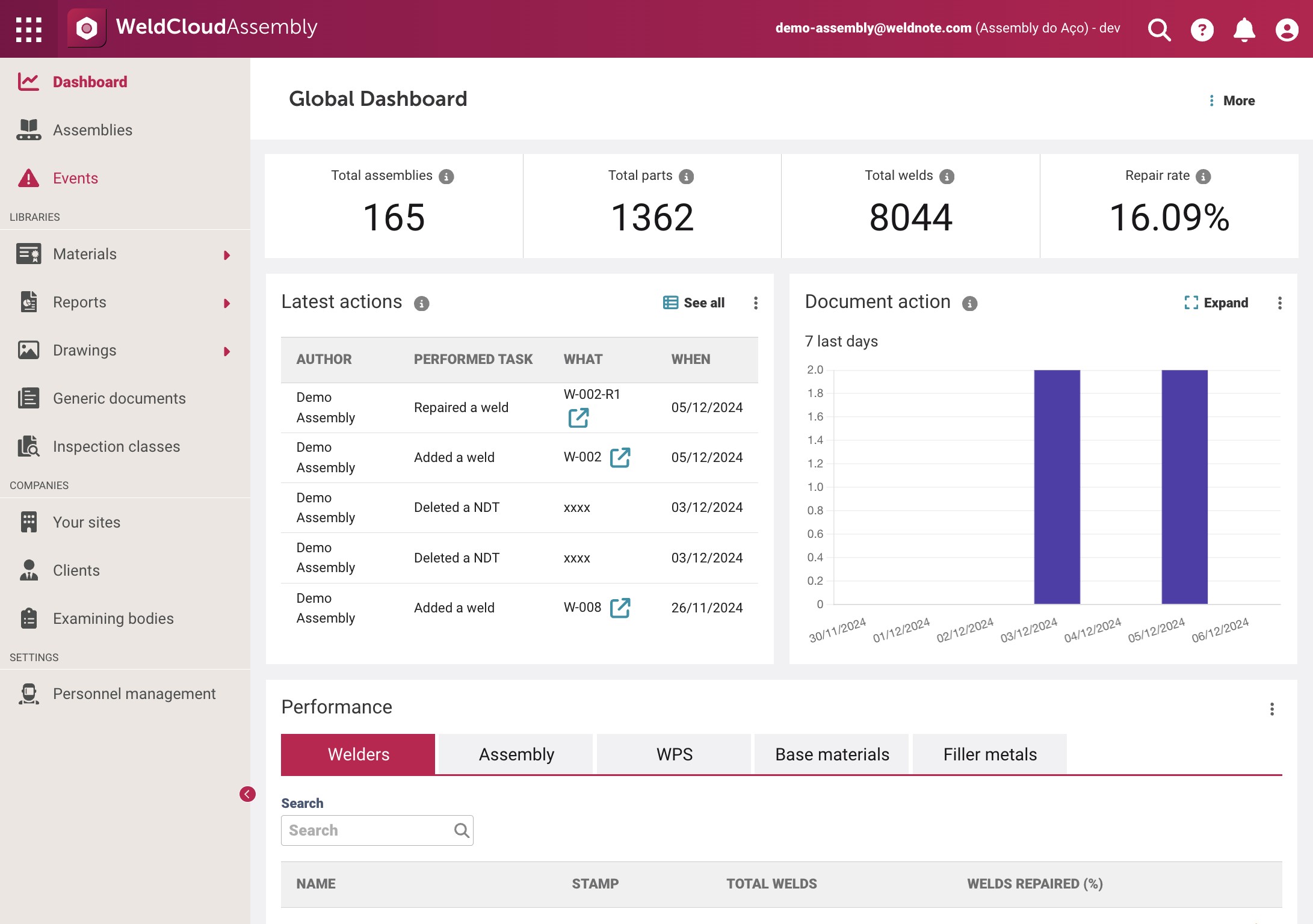Select the Welders performance tab
1313x924 pixels.
pos(358,754)
